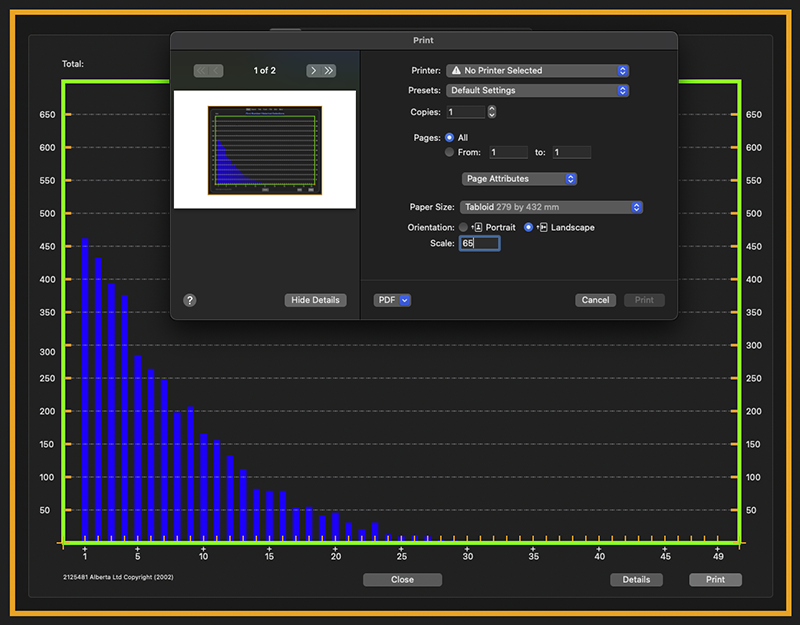The height and width of the screenshot is (625, 800).
Task: Click the Copies input field
Action: pos(466,112)
